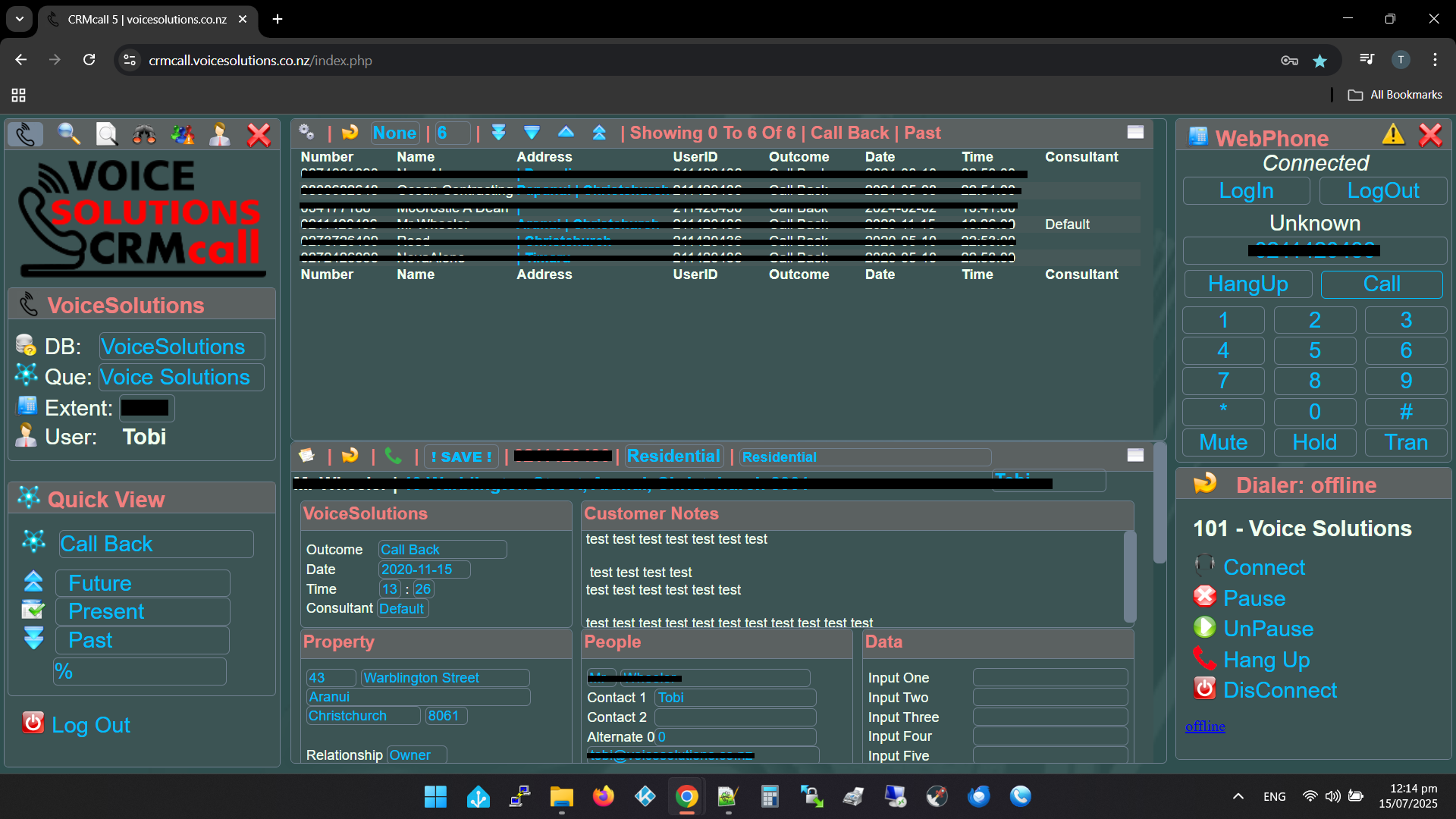Viewport: 1456px width, 819px height.
Task: Click the double down arrow in list toolbar
Action: pyautogui.click(x=498, y=133)
